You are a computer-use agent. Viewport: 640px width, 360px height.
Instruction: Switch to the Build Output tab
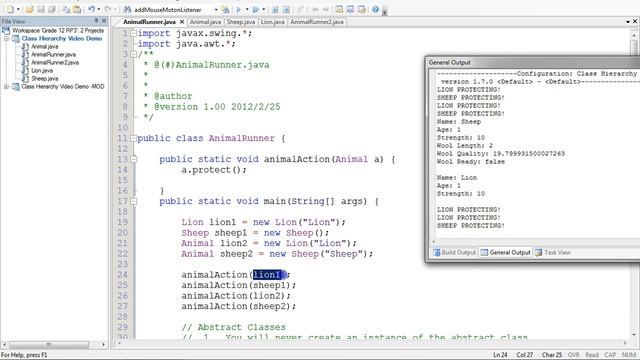click(455, 253)
